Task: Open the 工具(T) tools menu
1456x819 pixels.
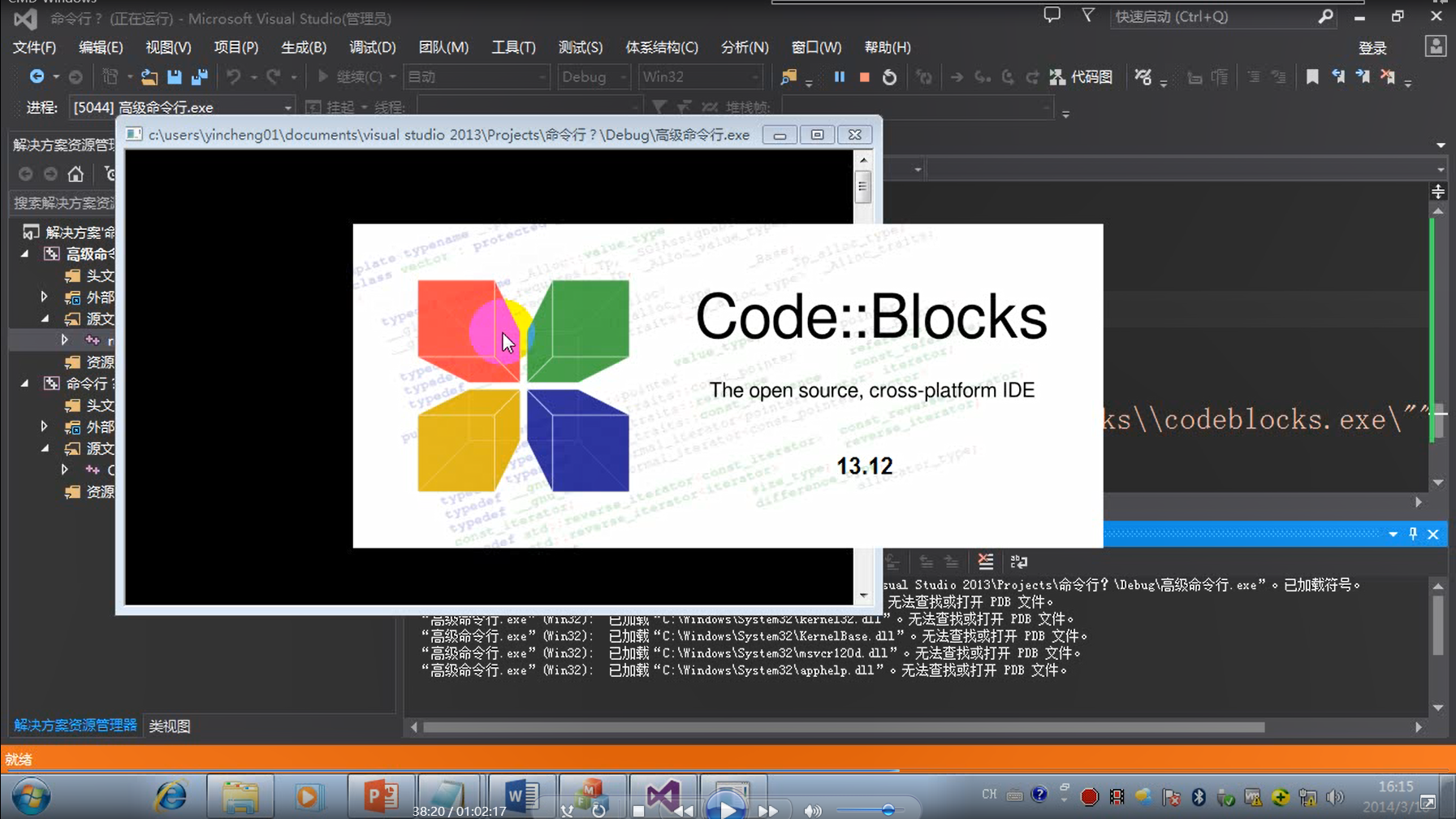Action: pyautogui.click(x=513, y=47)
